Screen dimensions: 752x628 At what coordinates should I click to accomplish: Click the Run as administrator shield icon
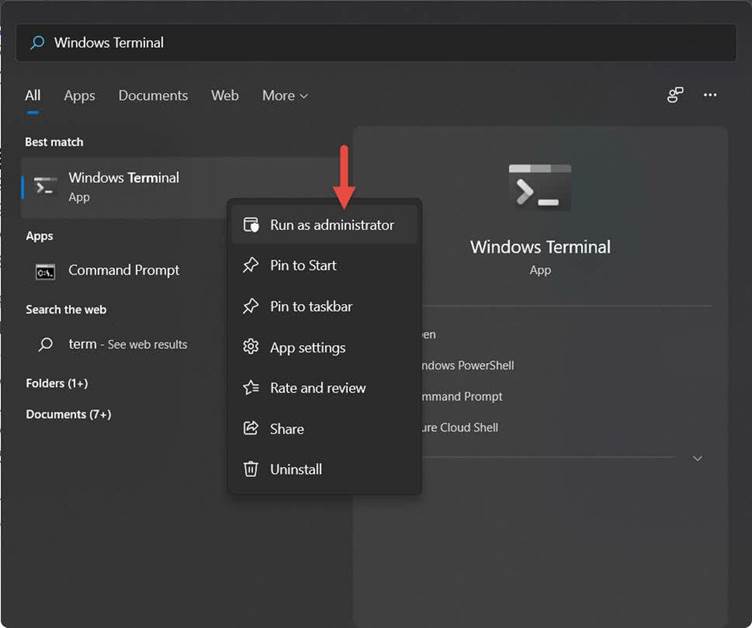[x=251, y=225]
